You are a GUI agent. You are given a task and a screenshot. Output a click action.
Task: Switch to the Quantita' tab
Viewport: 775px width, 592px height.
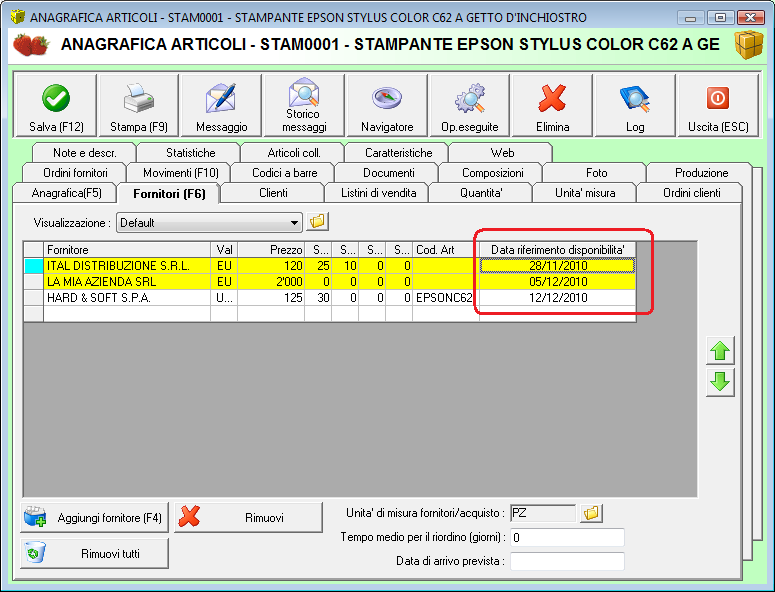click(481, 193)
